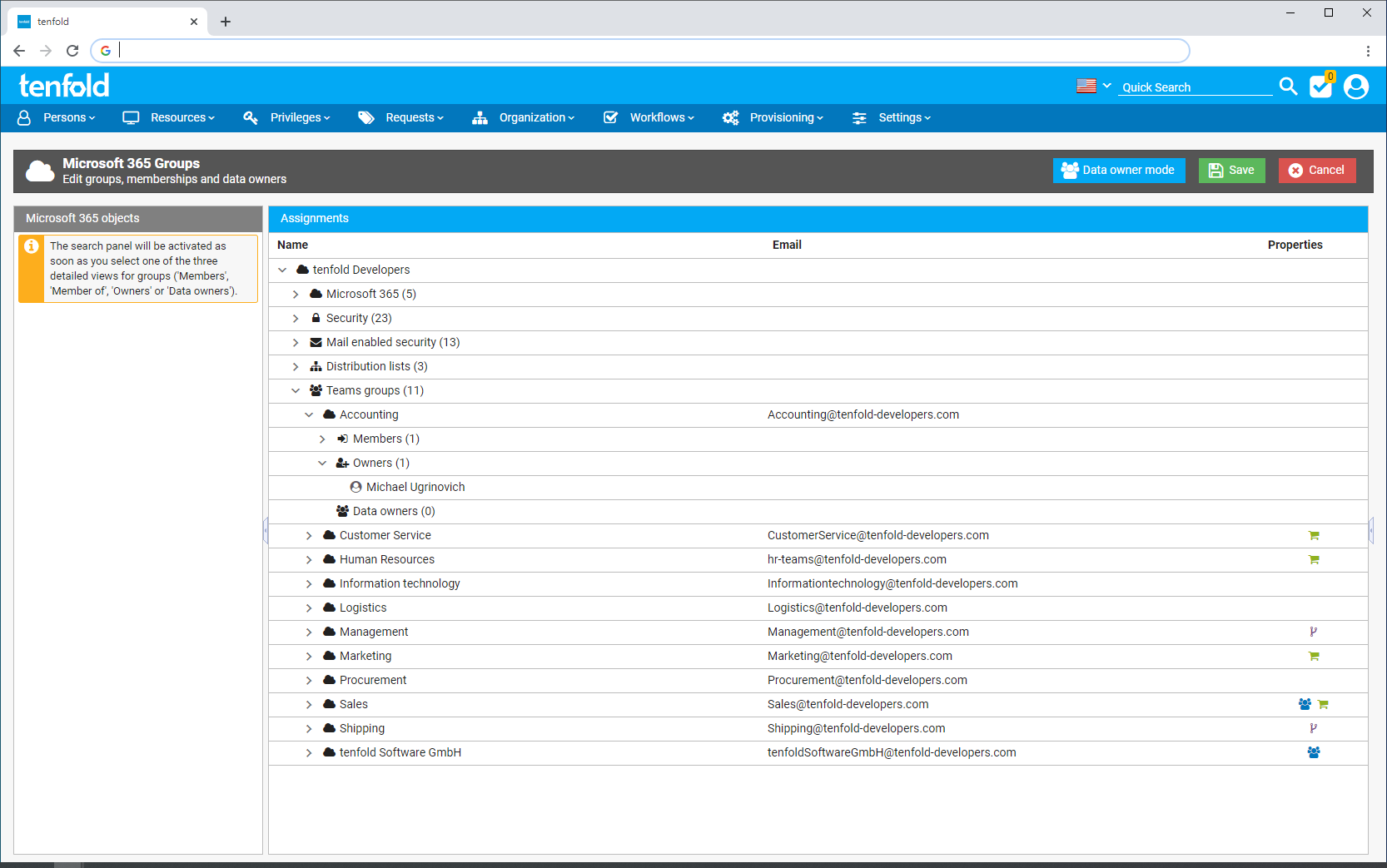Image resolution: width=1387 pixels, height=868 pixels.
Task: Click Sales@tenfold-developers.com email
Action: tap(848, 704)
